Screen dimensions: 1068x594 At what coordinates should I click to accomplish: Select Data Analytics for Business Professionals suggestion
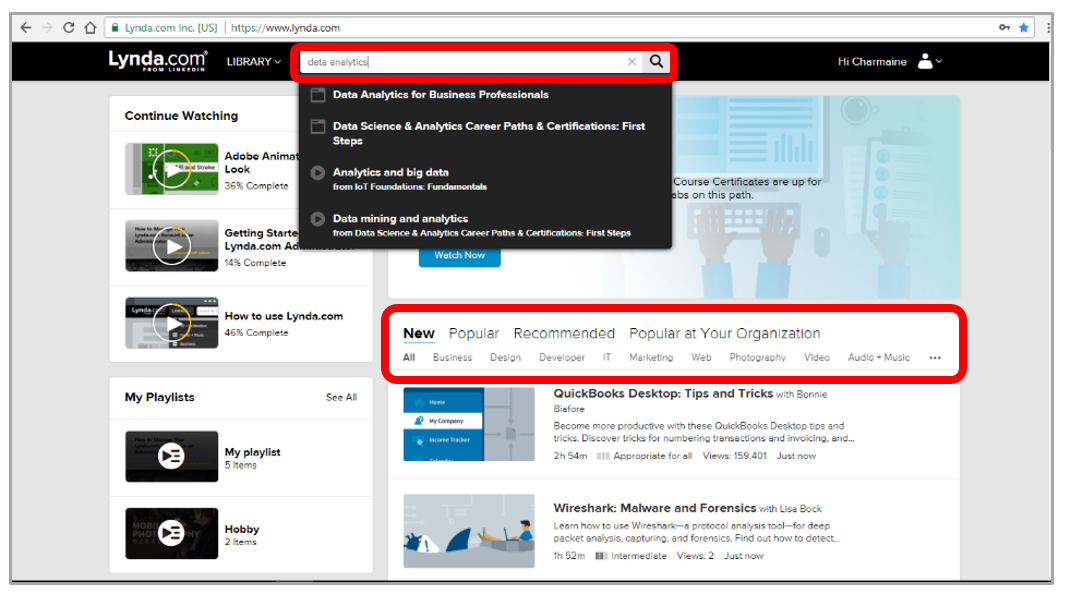pos(440,95)
